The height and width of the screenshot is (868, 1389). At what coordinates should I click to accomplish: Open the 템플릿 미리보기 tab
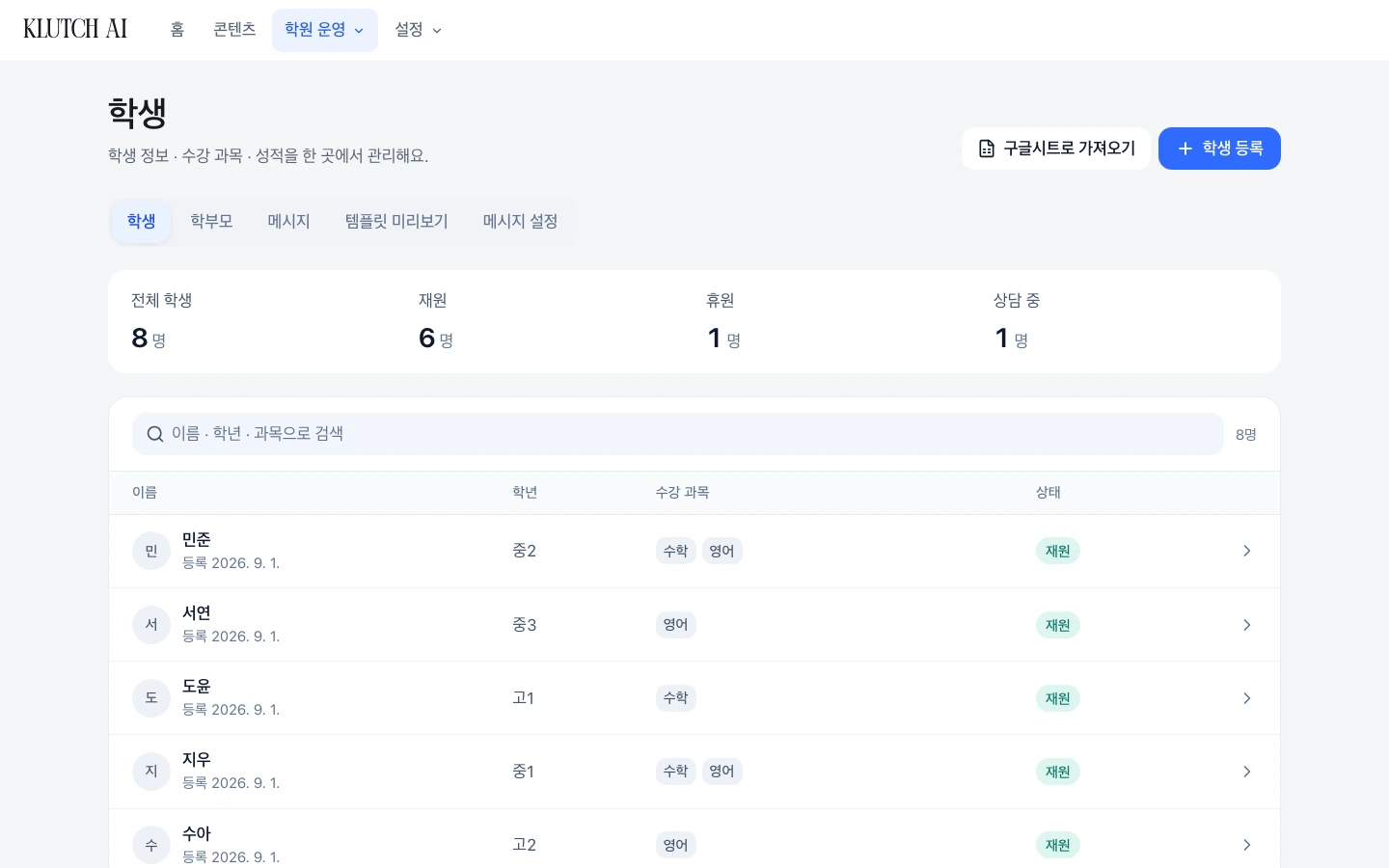[x=396, y=222]
